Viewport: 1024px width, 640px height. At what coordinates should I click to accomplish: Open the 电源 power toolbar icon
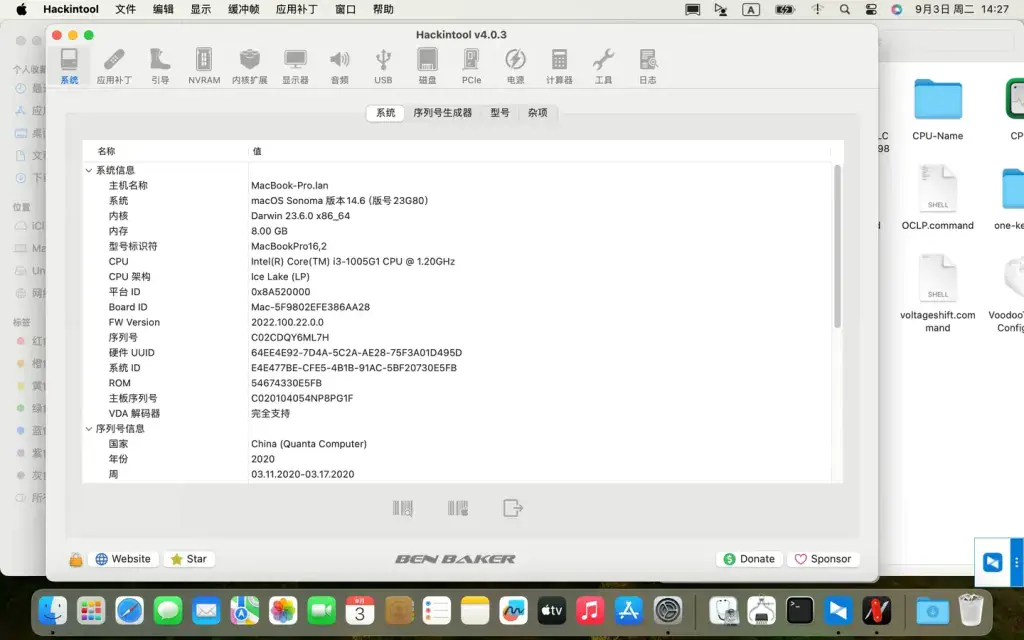(x=515, y=66)
